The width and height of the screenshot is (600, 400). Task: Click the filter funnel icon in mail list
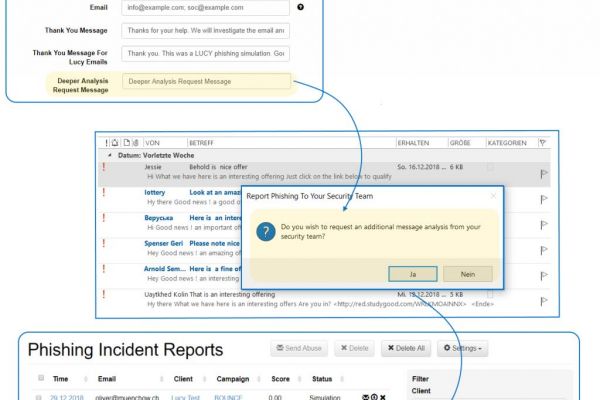coord(544,143)
